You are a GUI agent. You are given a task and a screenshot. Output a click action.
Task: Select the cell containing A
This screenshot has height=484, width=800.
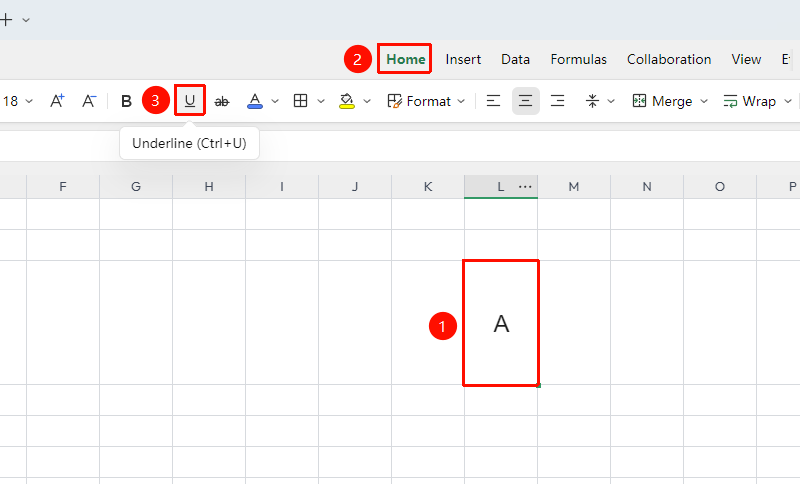(x=501, y=323)
